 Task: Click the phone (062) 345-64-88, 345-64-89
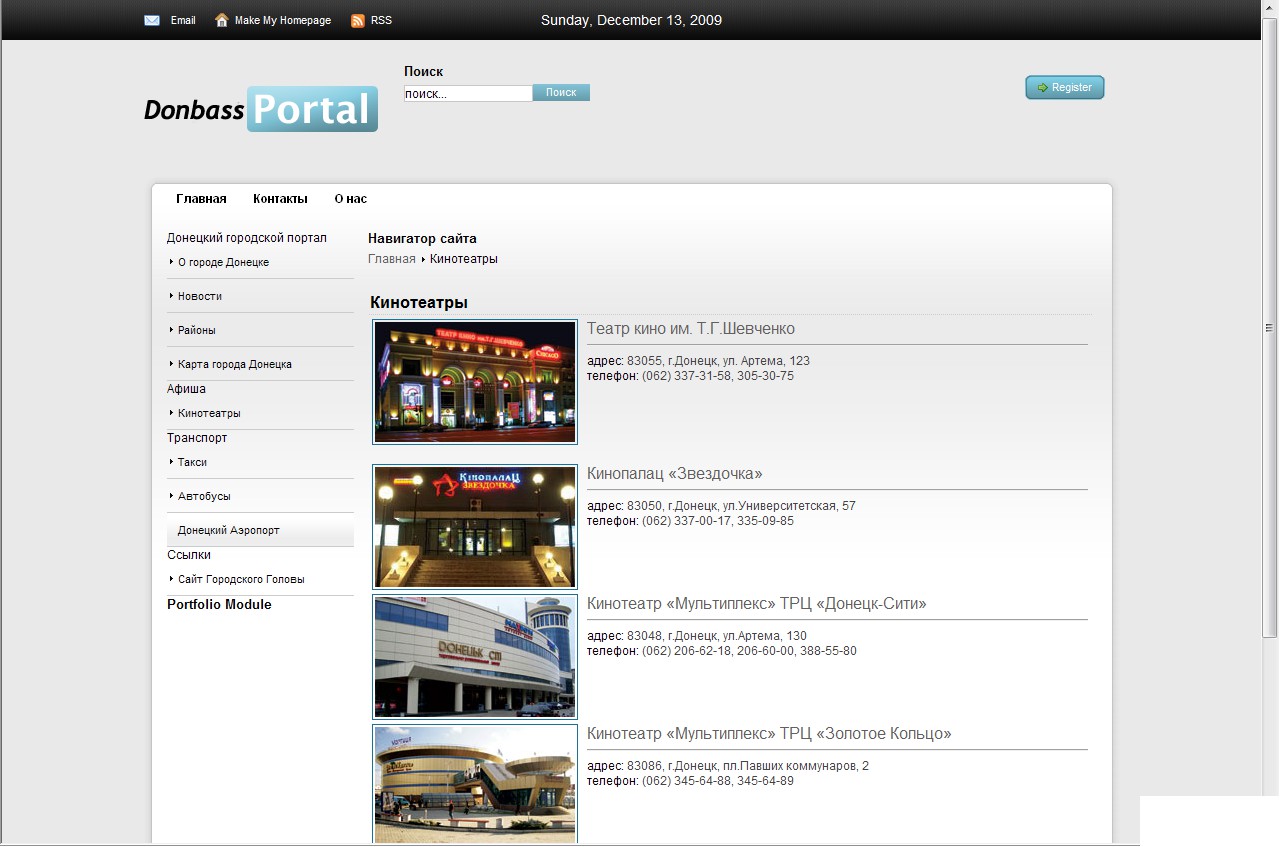(x=718, y=781)
